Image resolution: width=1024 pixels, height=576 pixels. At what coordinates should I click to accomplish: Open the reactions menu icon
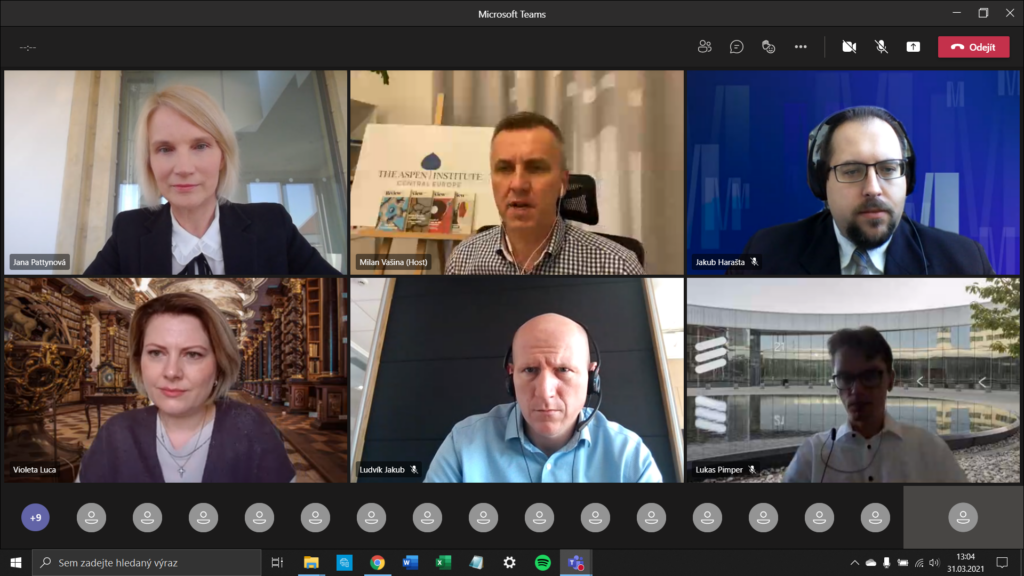pyautogui.click(x=768, y=47)
